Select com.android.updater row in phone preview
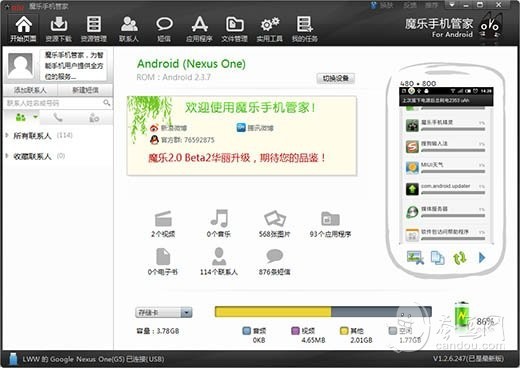Screen dimensions: 520x368 [445, 189]
